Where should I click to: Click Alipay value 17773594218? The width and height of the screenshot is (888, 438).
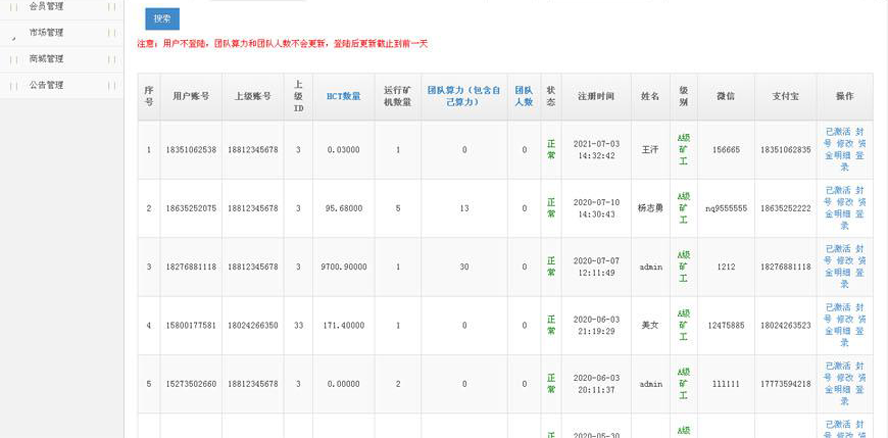pyautogui.click(x=785, y=384)
